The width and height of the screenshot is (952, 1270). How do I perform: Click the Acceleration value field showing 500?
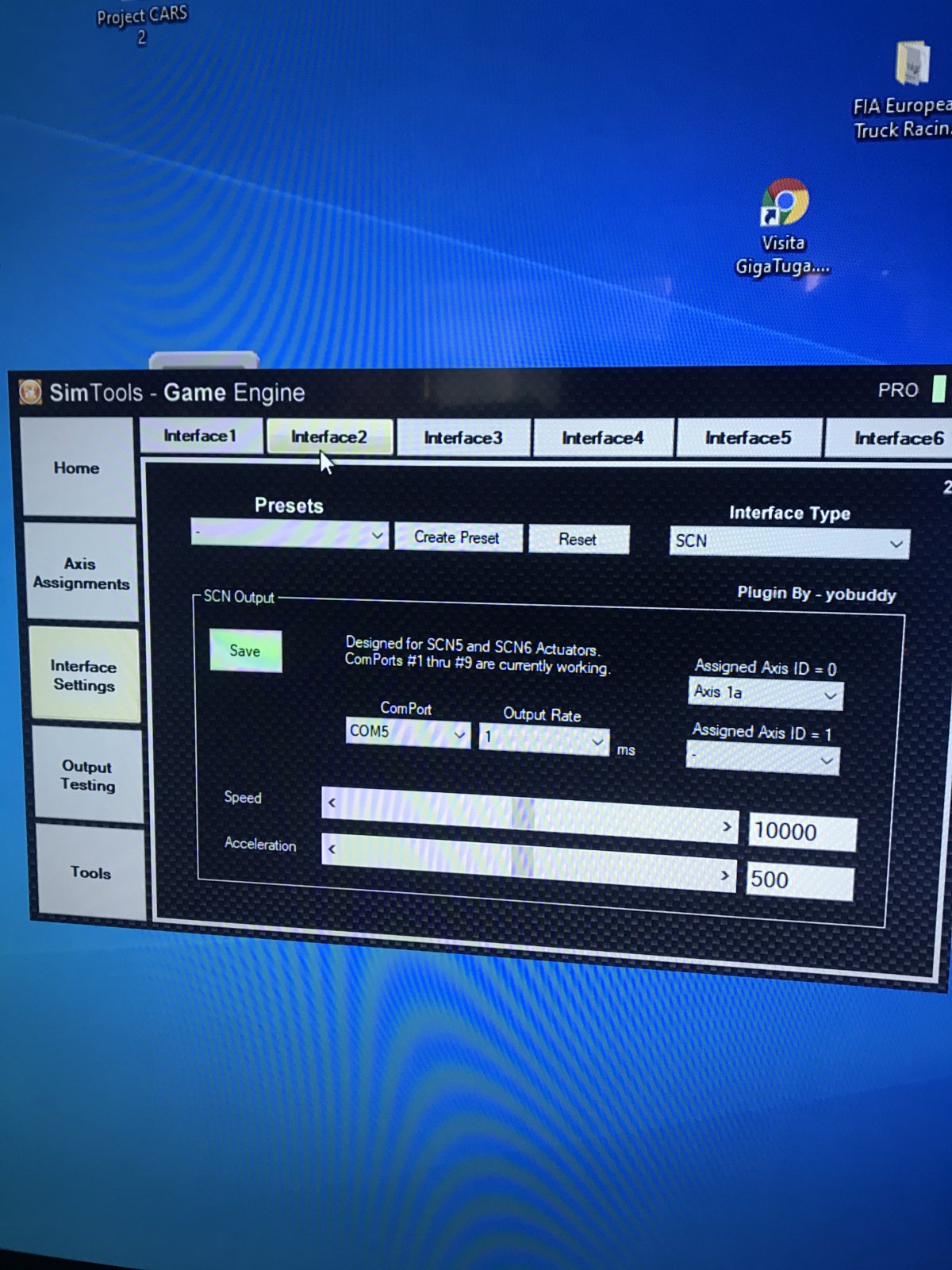pos(800,881)
